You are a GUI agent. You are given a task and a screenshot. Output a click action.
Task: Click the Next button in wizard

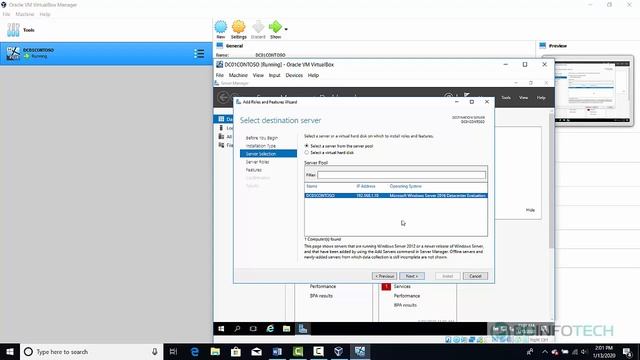[x=412, y=276]
